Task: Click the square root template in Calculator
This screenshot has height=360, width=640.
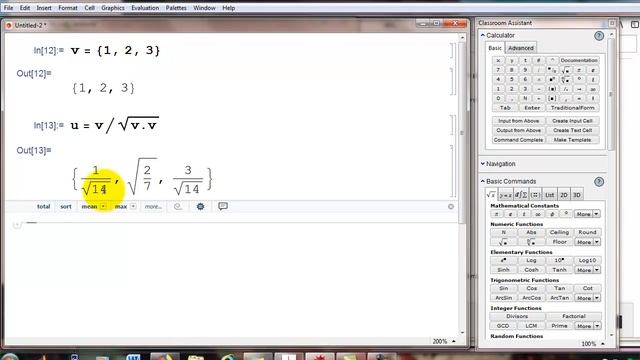Action: click(x=565, y=70)
